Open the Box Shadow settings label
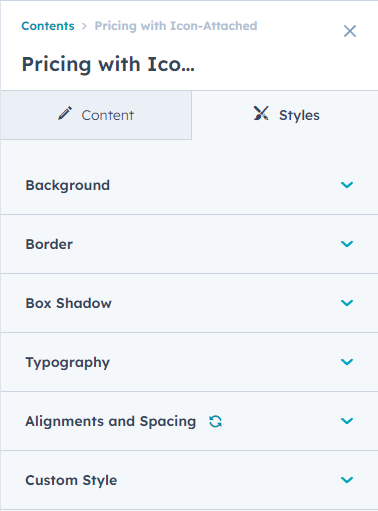Screen dimensions: 378x511 click(x=69, y=303)
